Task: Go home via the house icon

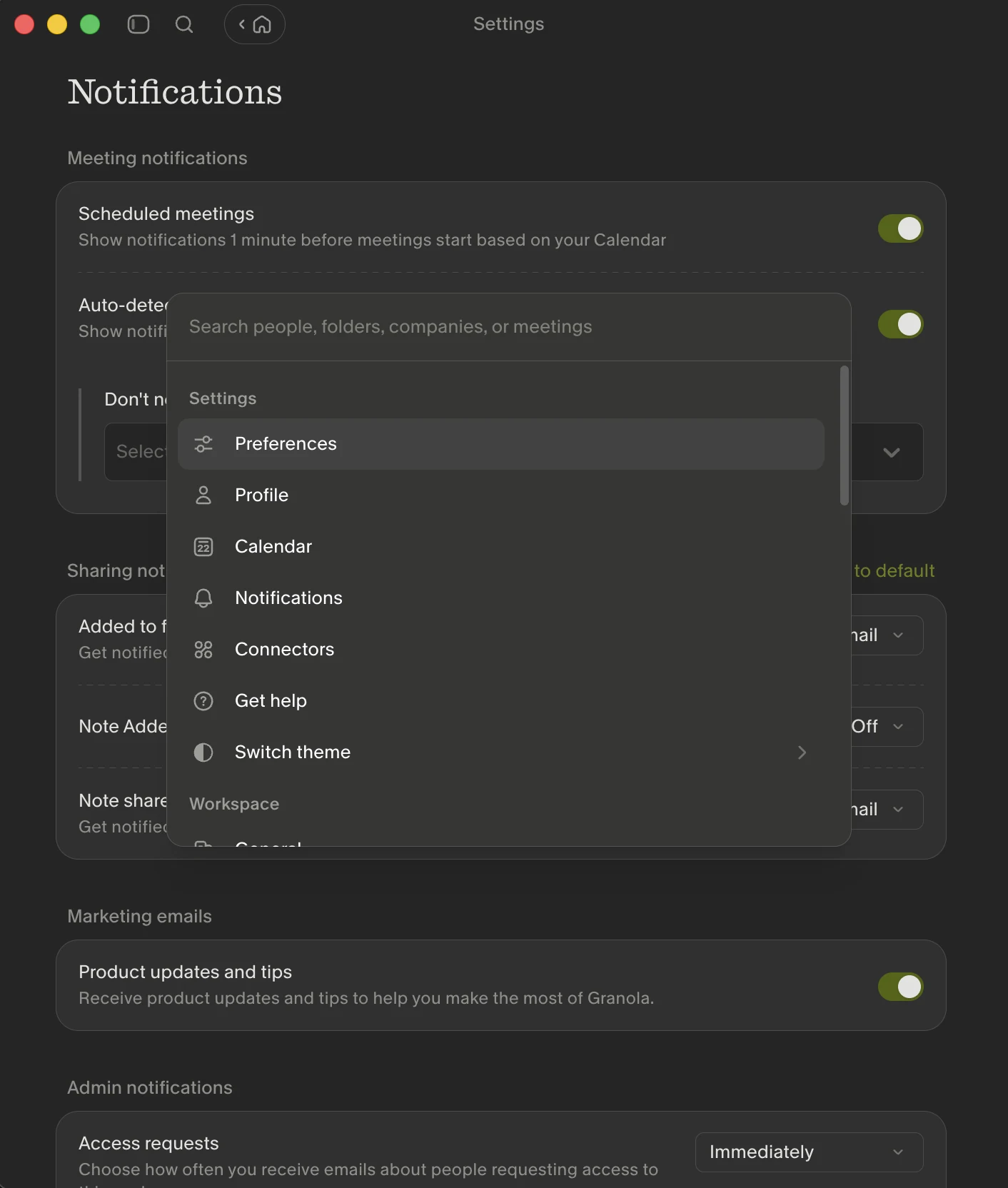Action: click(x=263, y=24)
